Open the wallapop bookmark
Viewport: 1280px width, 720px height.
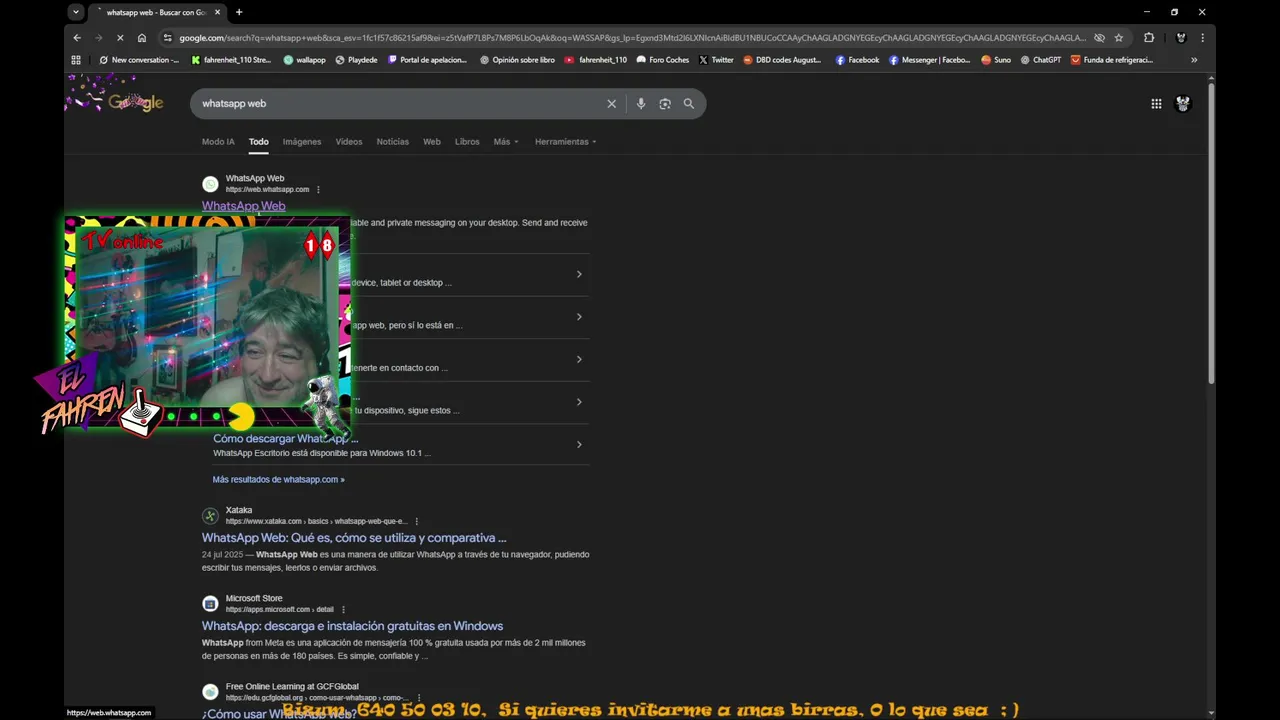[x=304, y=60]
